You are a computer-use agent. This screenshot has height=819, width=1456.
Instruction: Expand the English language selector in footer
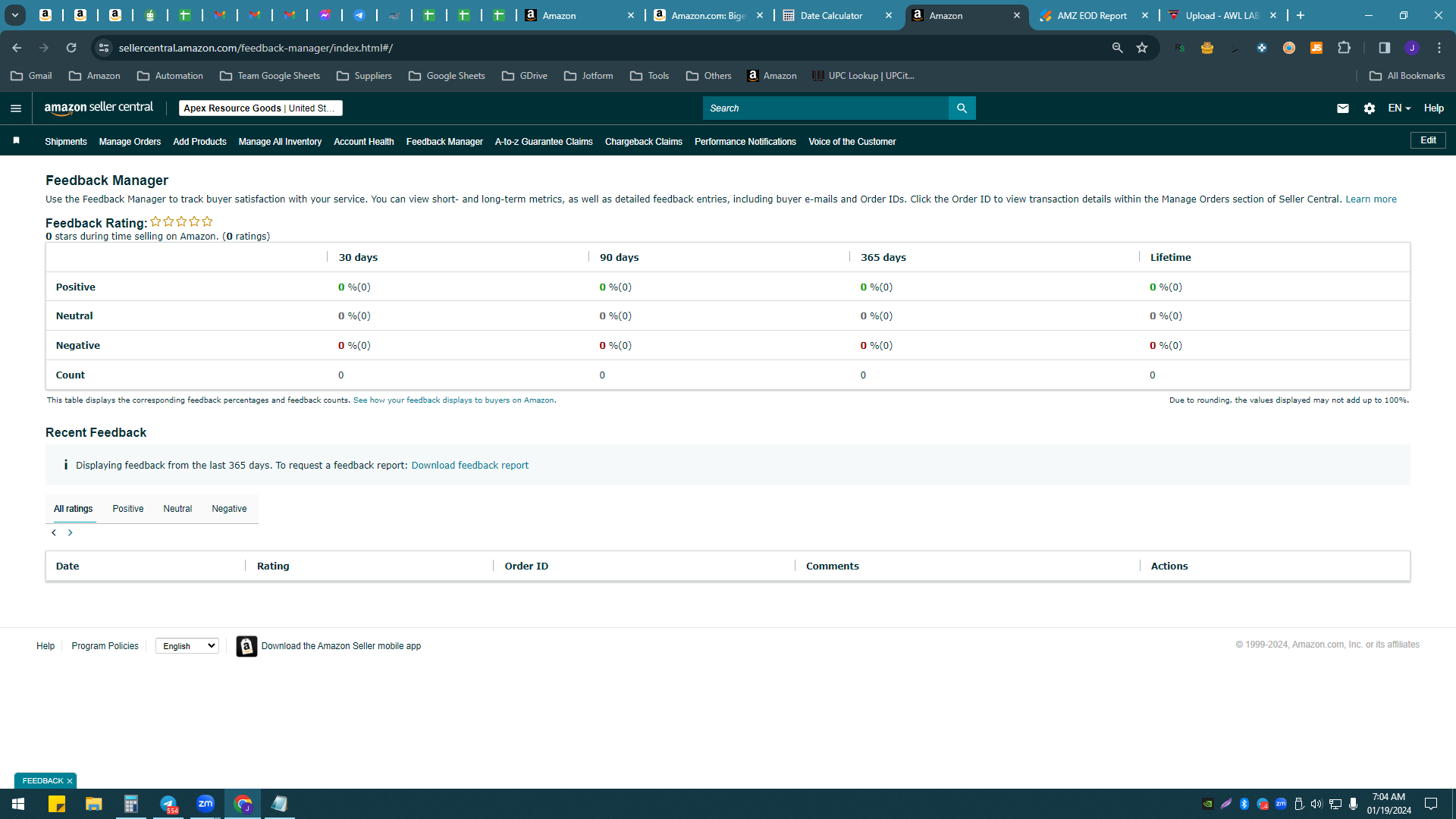pyautogui.click(x=187, y=646)
